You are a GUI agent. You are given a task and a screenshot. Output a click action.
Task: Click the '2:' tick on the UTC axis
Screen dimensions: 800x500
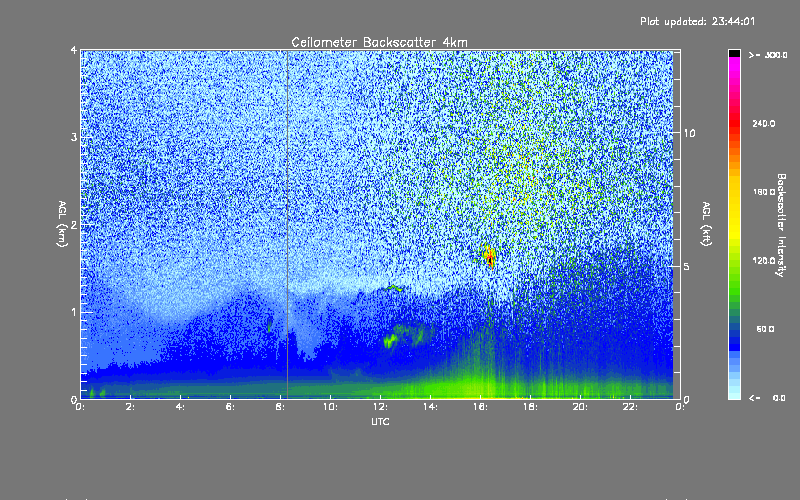(x=131, y=407)
